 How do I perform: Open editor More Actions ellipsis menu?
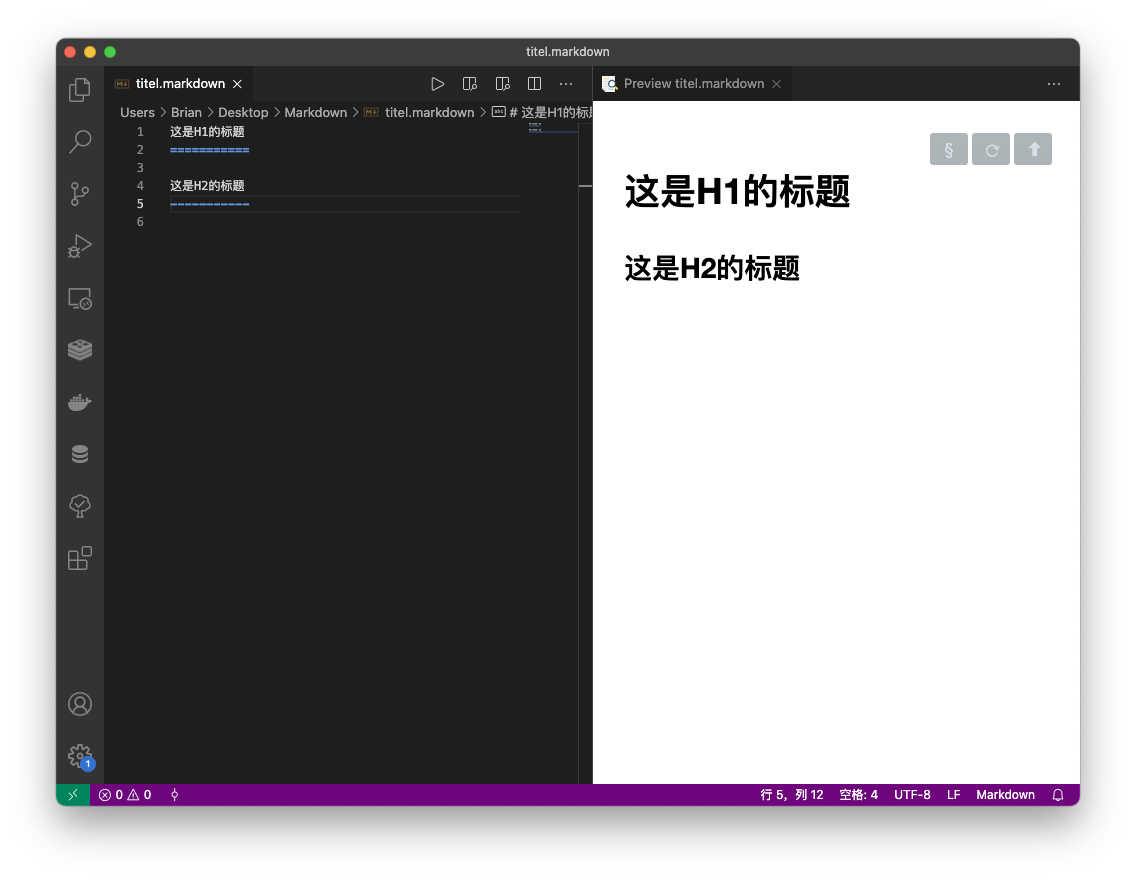tap(566, 84)
